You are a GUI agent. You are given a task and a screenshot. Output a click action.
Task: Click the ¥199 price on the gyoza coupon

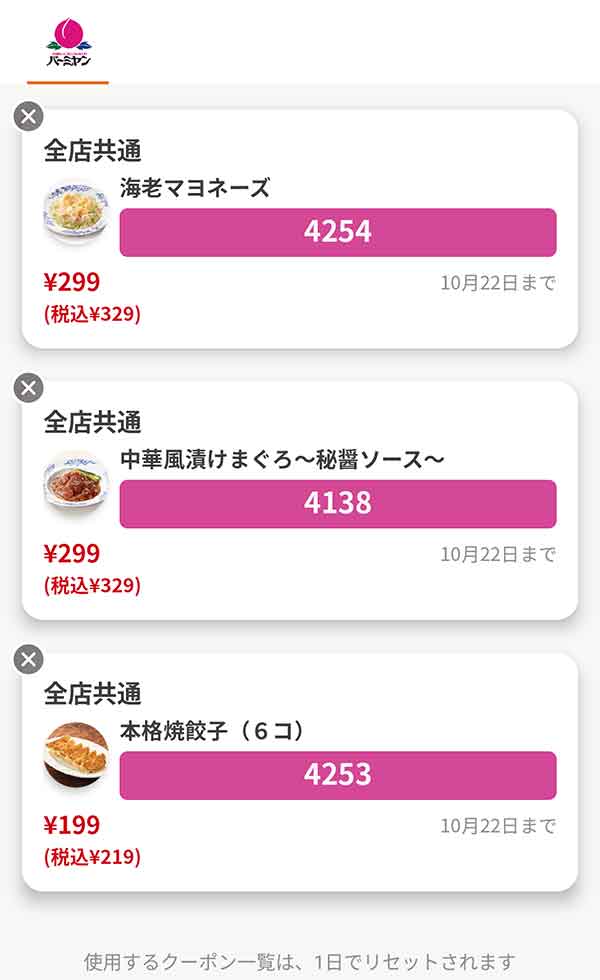(72, 825)
